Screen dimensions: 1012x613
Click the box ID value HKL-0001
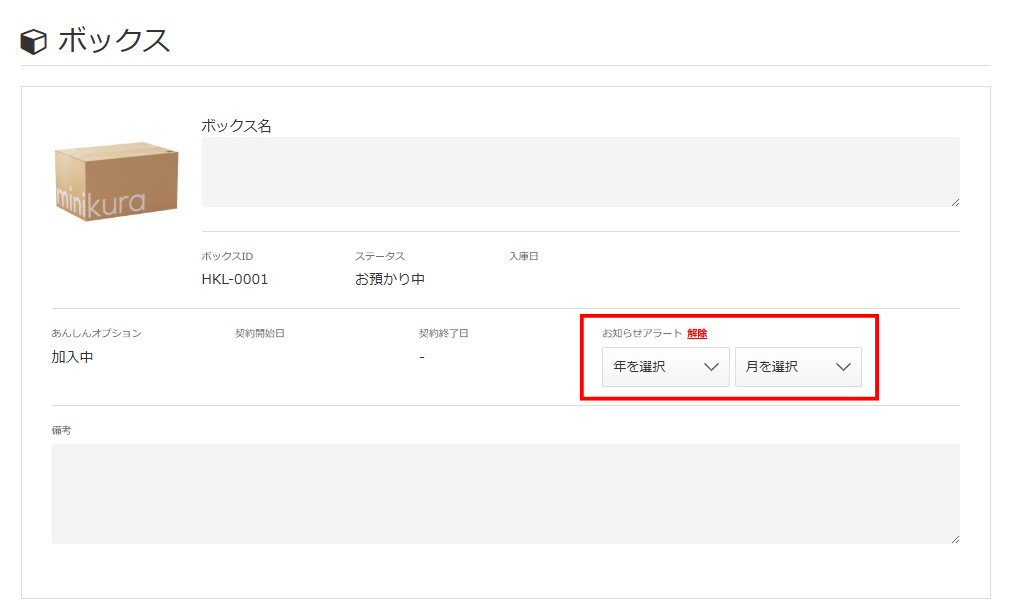[x=234, y=279]
